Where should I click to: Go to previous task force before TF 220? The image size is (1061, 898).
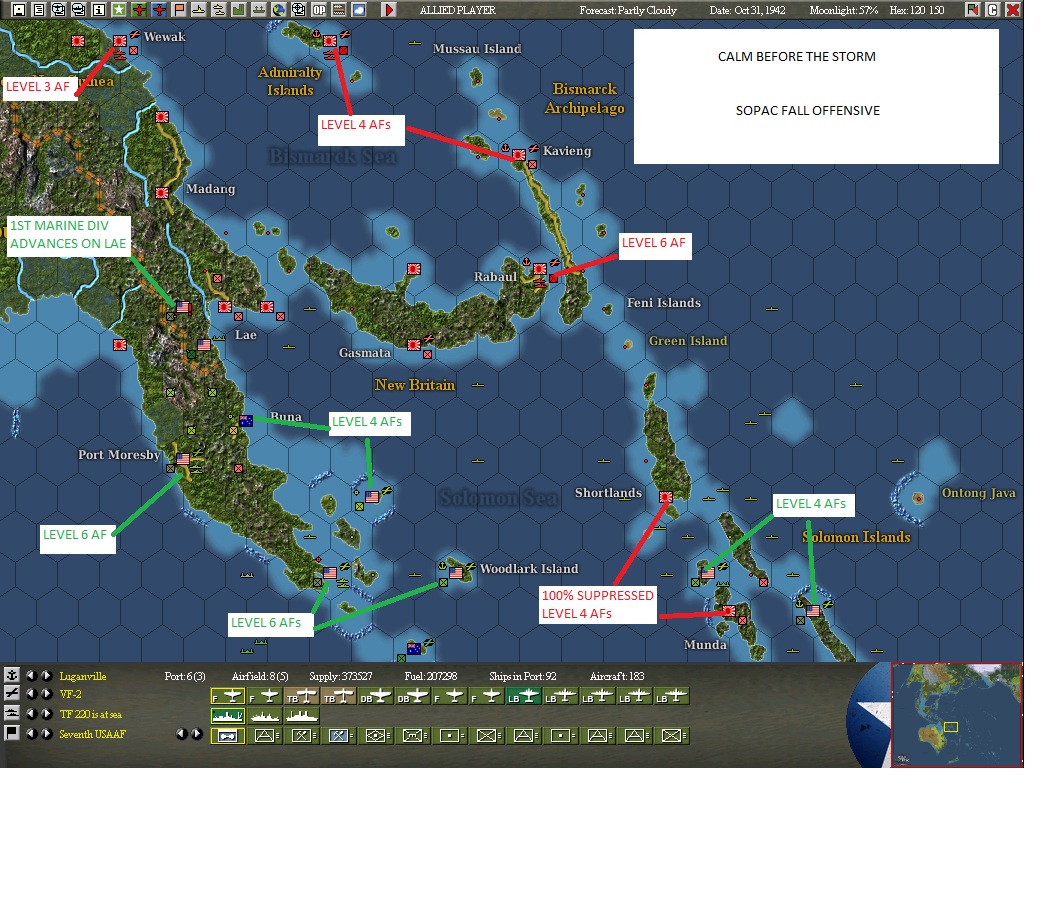point(31,713)
